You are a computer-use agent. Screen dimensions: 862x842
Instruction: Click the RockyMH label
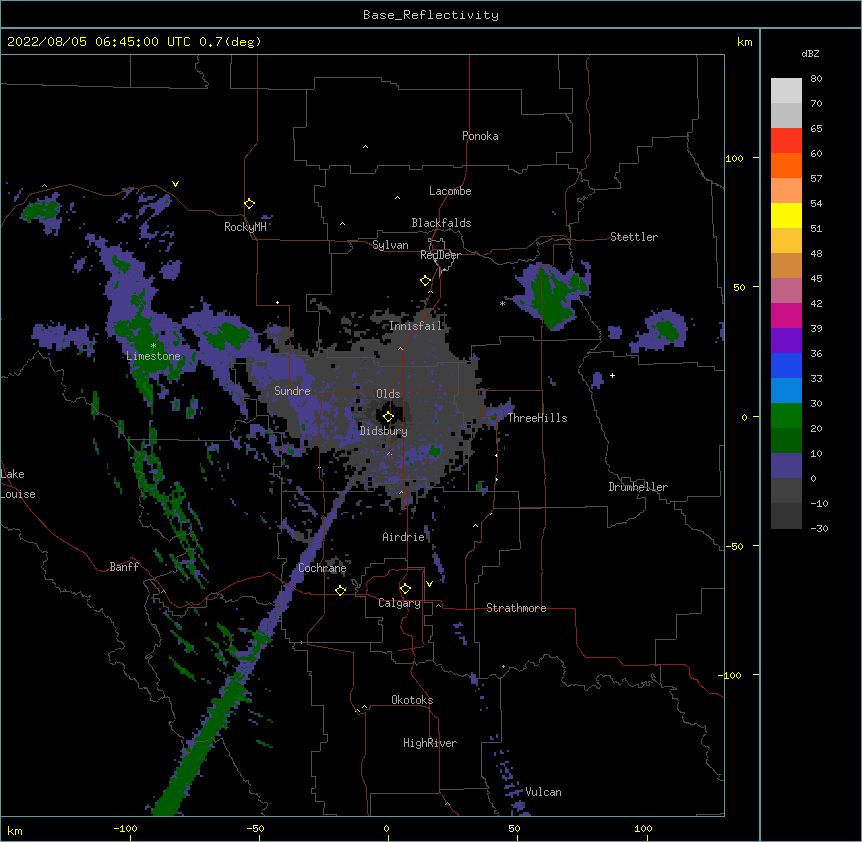pyautogui.click(x=245, y=227)
